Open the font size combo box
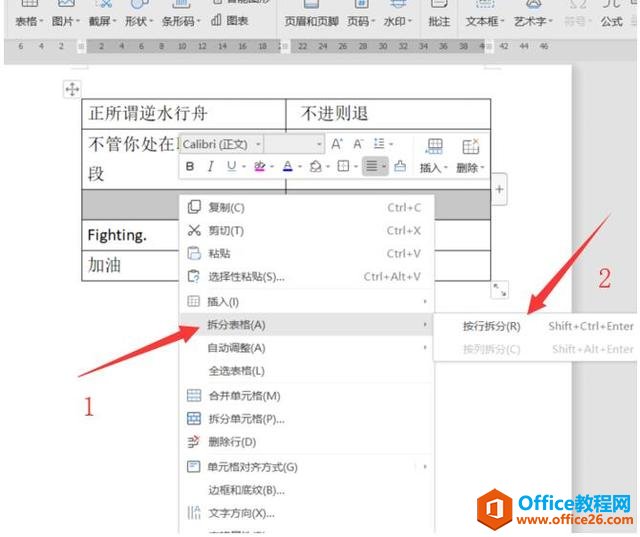The height and width of the screenshot is (537, 640). tap(294, 144)
